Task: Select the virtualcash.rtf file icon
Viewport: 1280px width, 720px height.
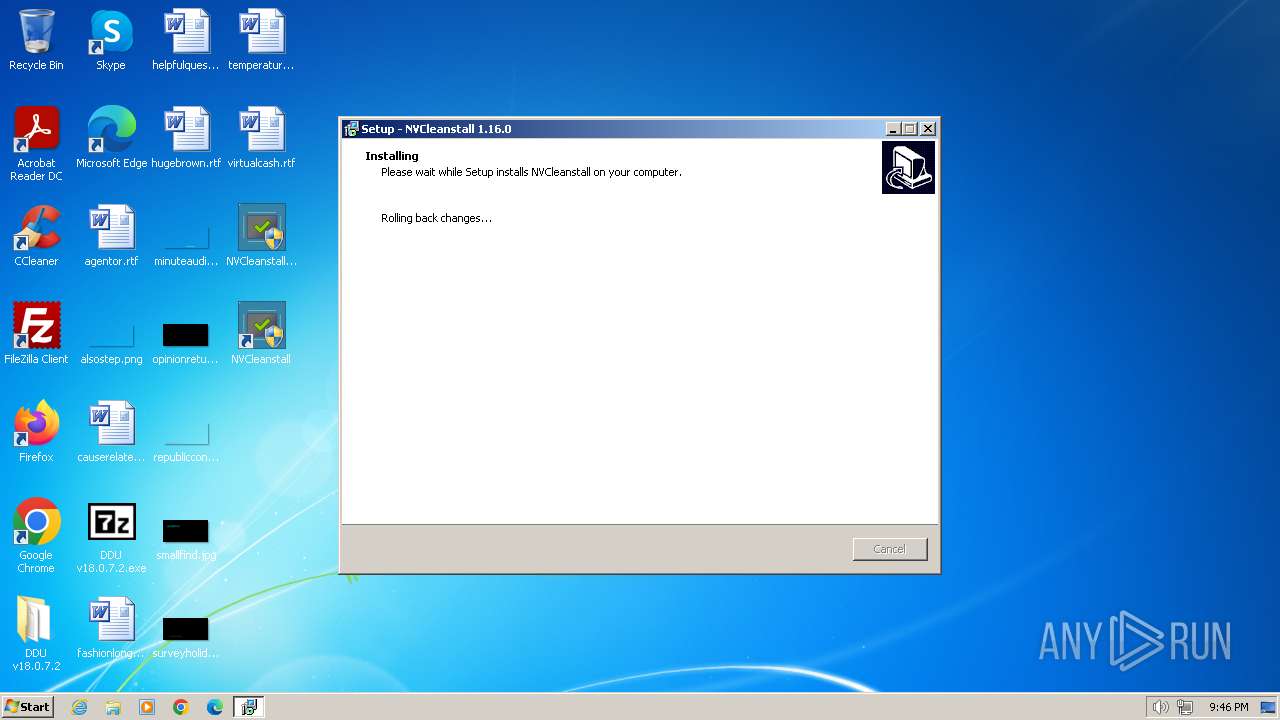Action: (261, 138)
